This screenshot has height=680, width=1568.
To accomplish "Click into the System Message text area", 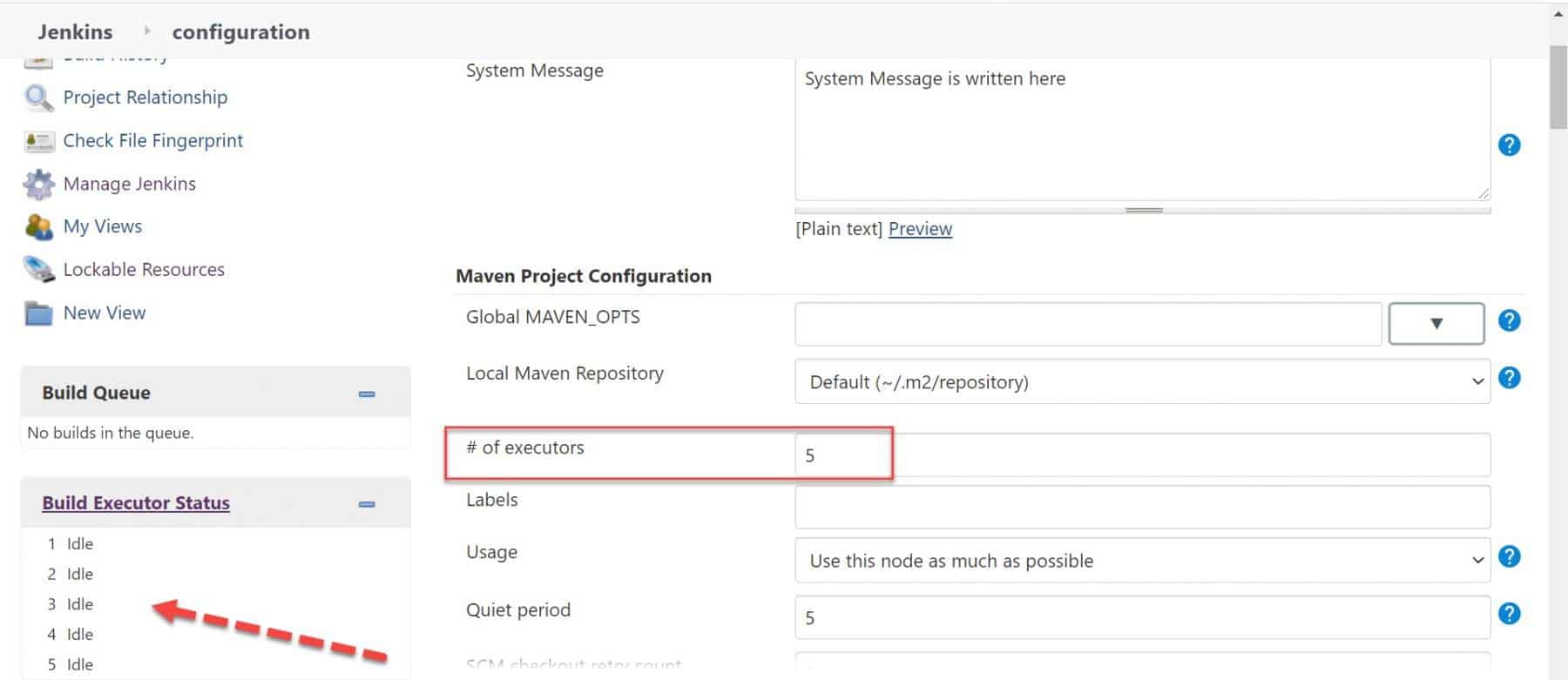I will point(1142,129).
